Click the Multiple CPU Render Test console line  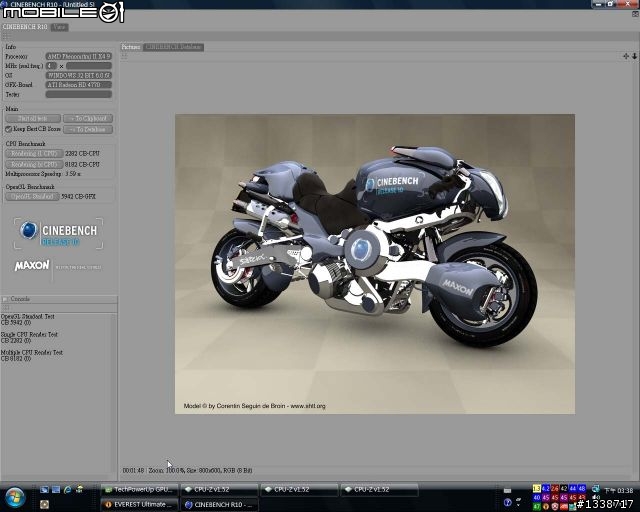32,352
